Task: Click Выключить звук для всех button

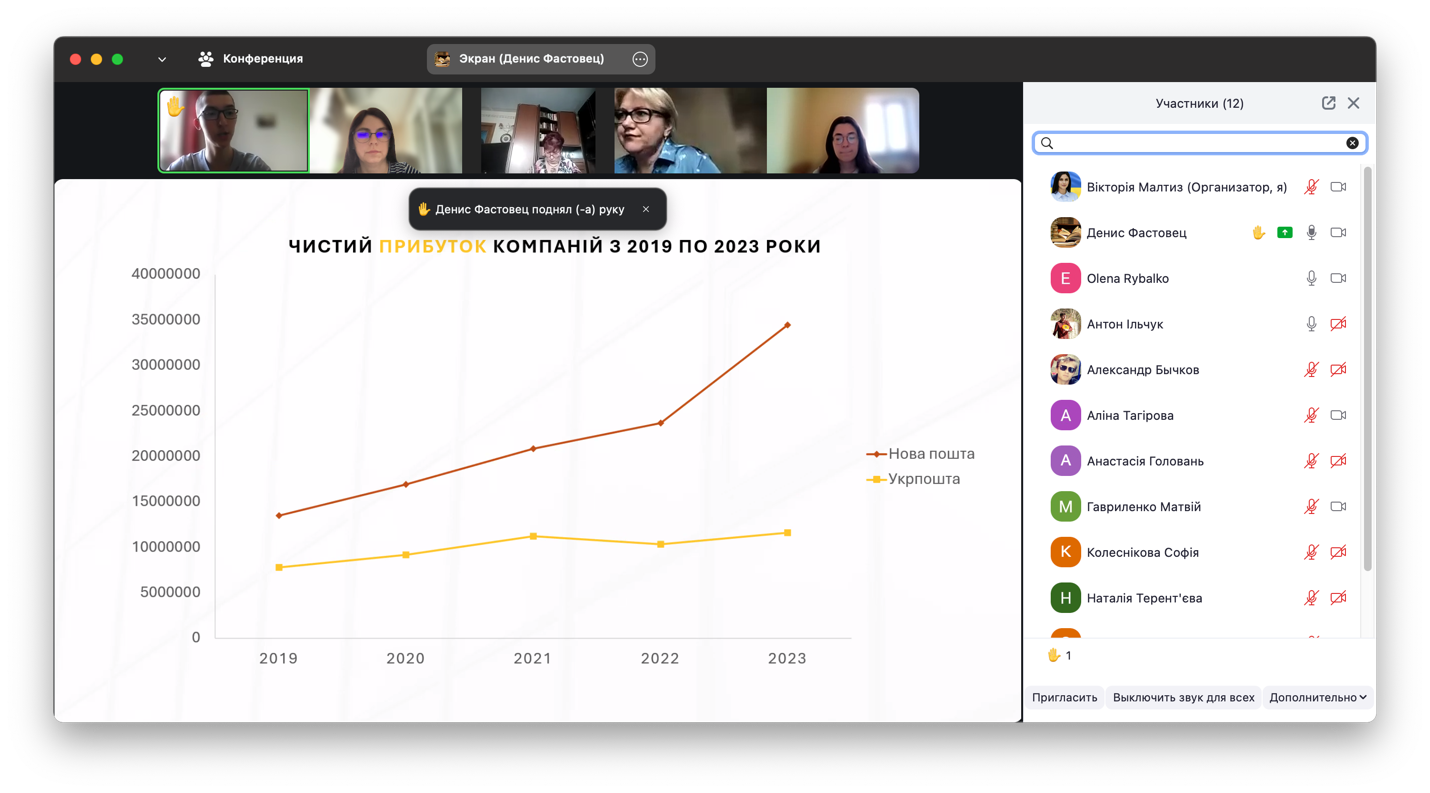Action: (1183, 698)
